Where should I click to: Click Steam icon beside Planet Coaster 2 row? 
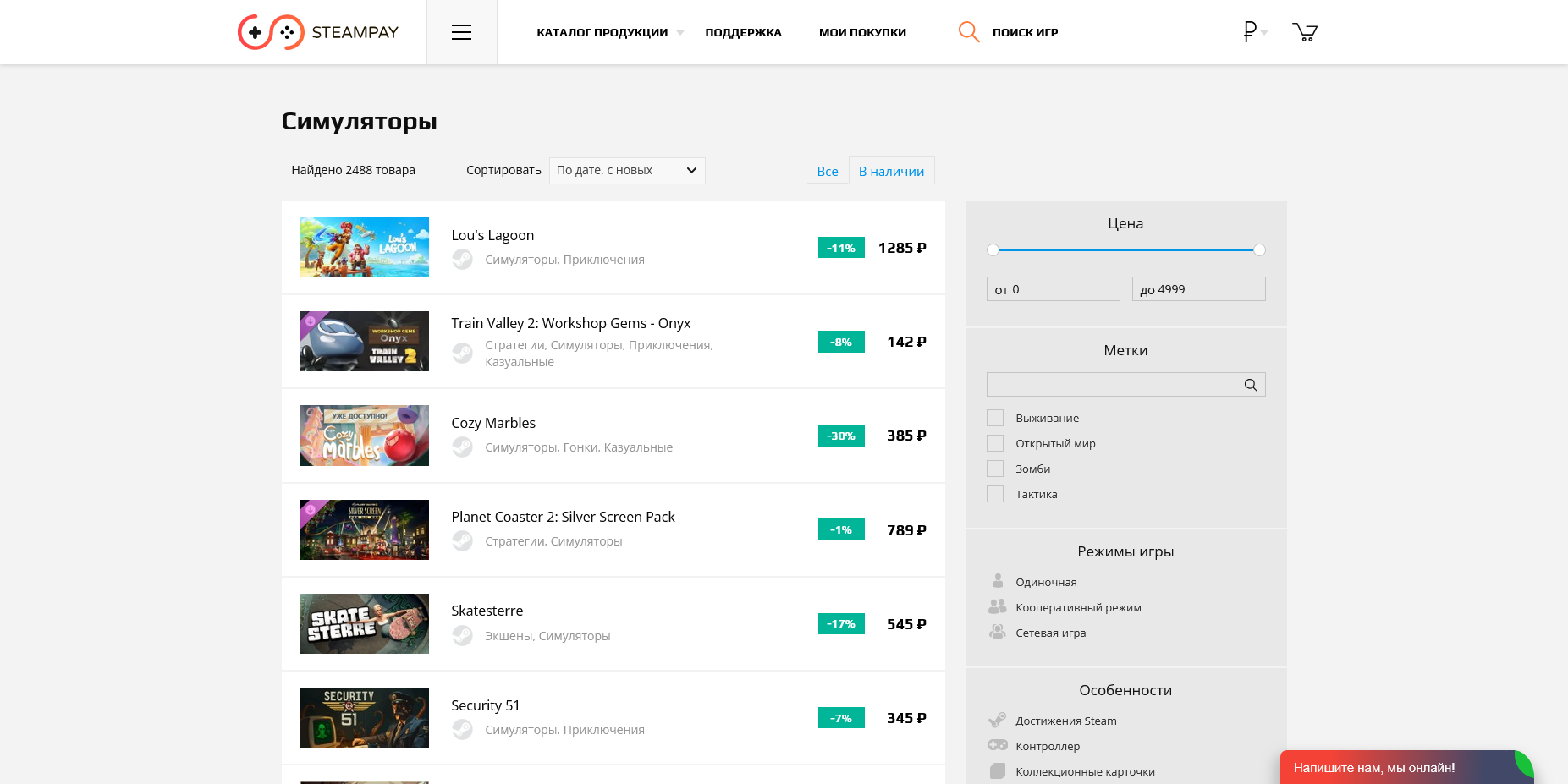click(x=462, y=541)
